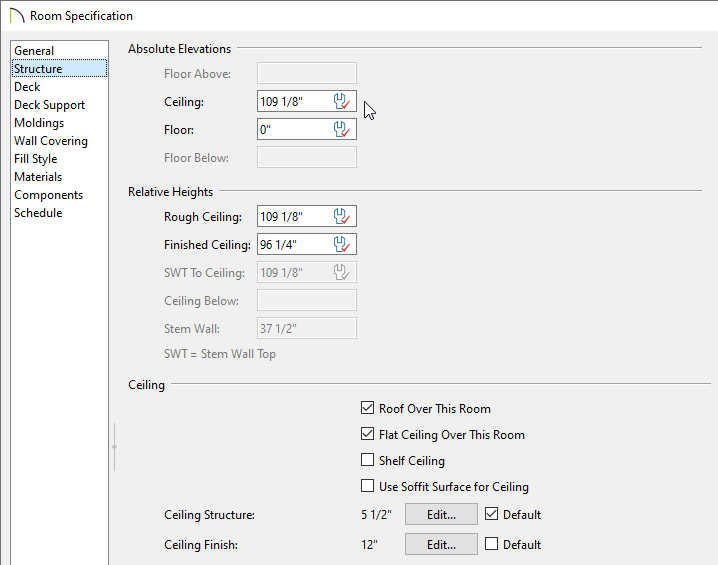Click into the Finished Ceiling value field
Viewport: 718px width, 565px height.
(295, 244)
